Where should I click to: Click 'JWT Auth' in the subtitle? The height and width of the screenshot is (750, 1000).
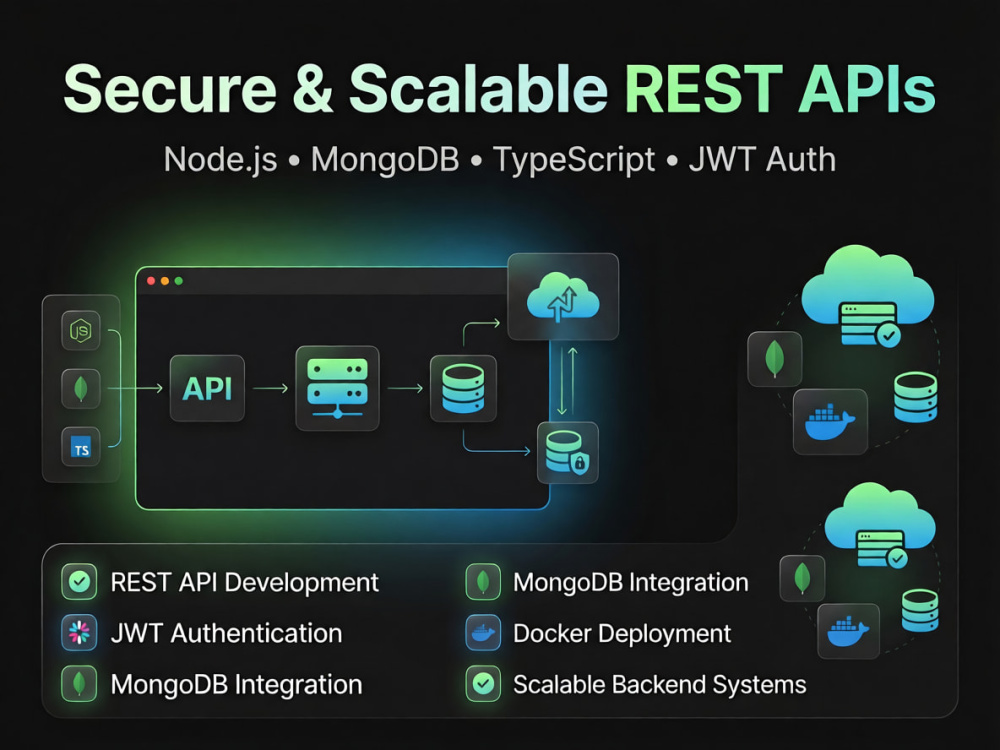[762, 159]
